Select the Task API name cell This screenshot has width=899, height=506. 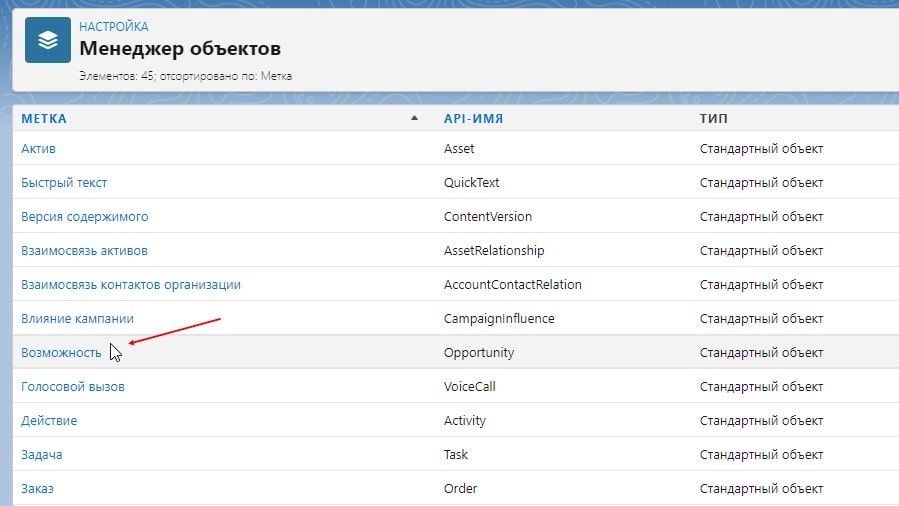[456, 454]
